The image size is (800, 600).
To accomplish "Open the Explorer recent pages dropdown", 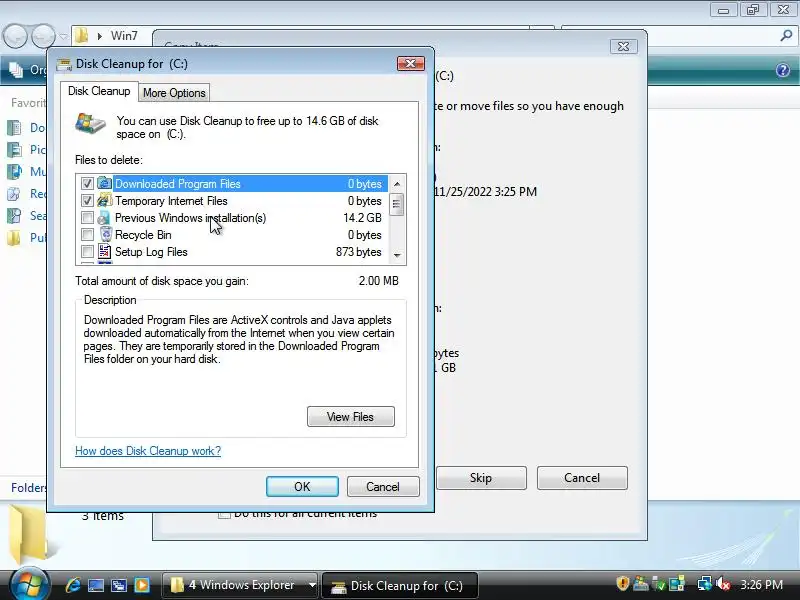I will [63, 36].
